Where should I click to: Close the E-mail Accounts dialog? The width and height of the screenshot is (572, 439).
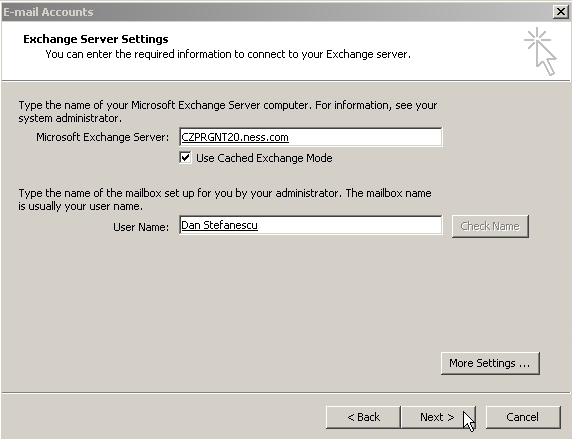point(561,12)
